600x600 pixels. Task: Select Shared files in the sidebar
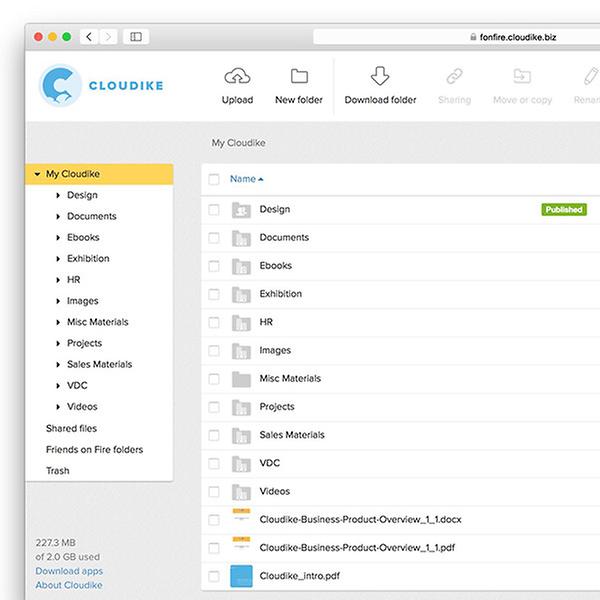[71, 428]
